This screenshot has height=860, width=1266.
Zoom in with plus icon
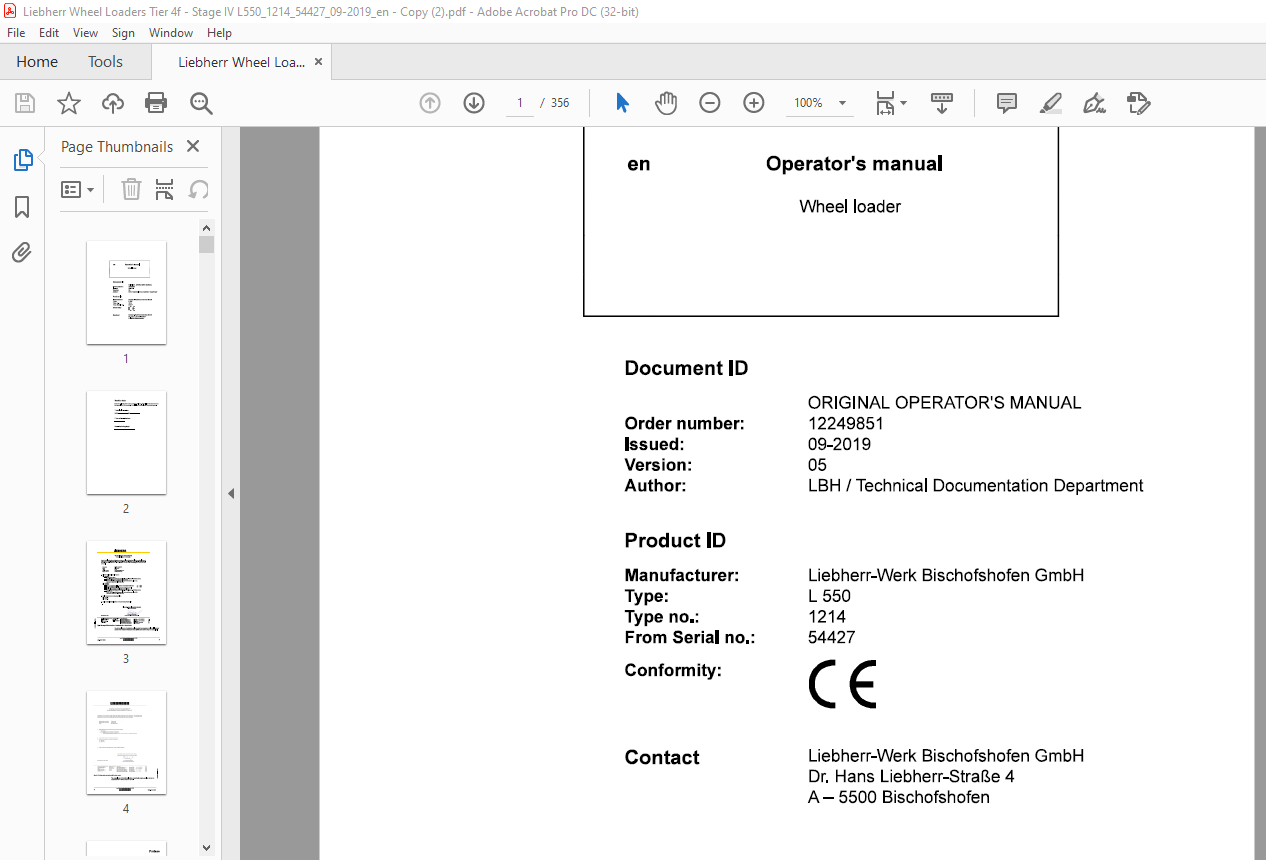pyautogui.click(x=754, y=103)
